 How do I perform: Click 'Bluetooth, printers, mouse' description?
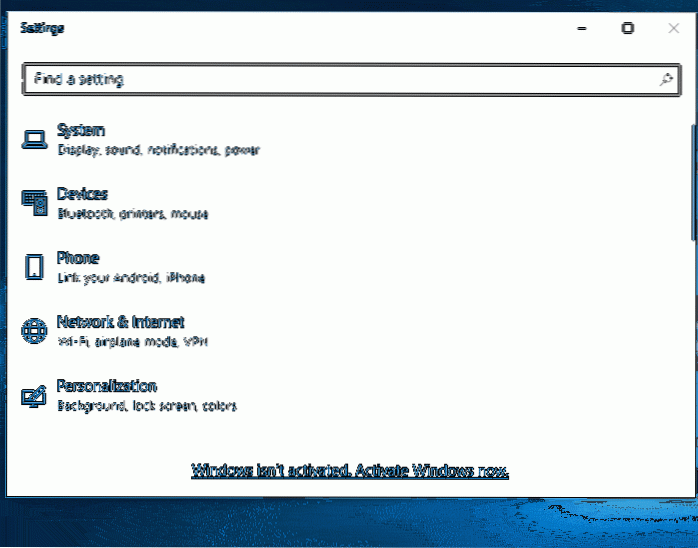pos(132,214)
